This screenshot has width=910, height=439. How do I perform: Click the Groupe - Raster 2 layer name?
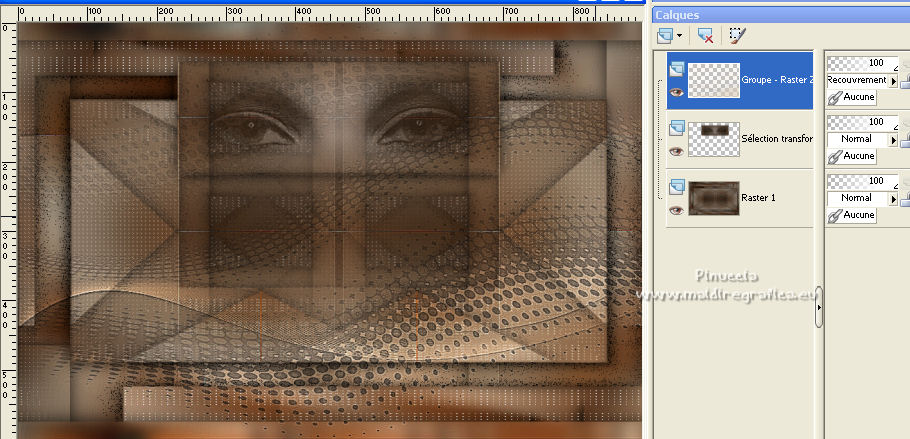click(777, 80)
